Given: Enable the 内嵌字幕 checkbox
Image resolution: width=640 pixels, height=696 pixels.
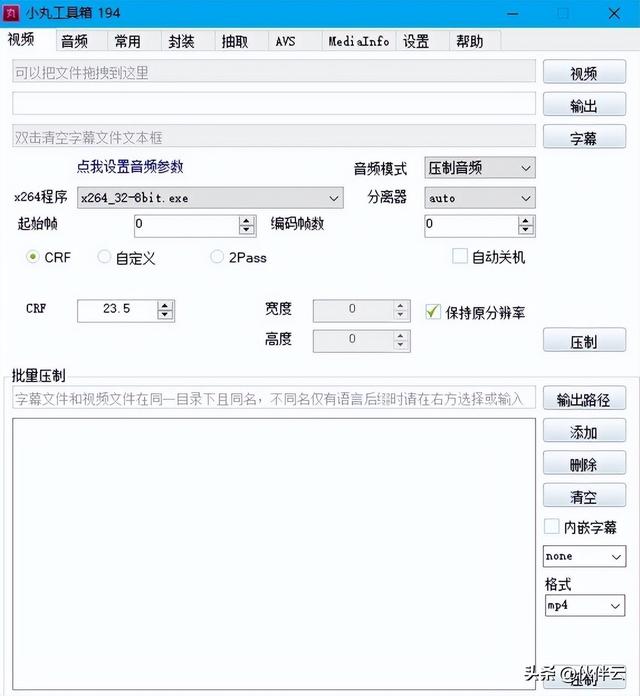Looking at the screenshot, I should [x=551, y=526].
